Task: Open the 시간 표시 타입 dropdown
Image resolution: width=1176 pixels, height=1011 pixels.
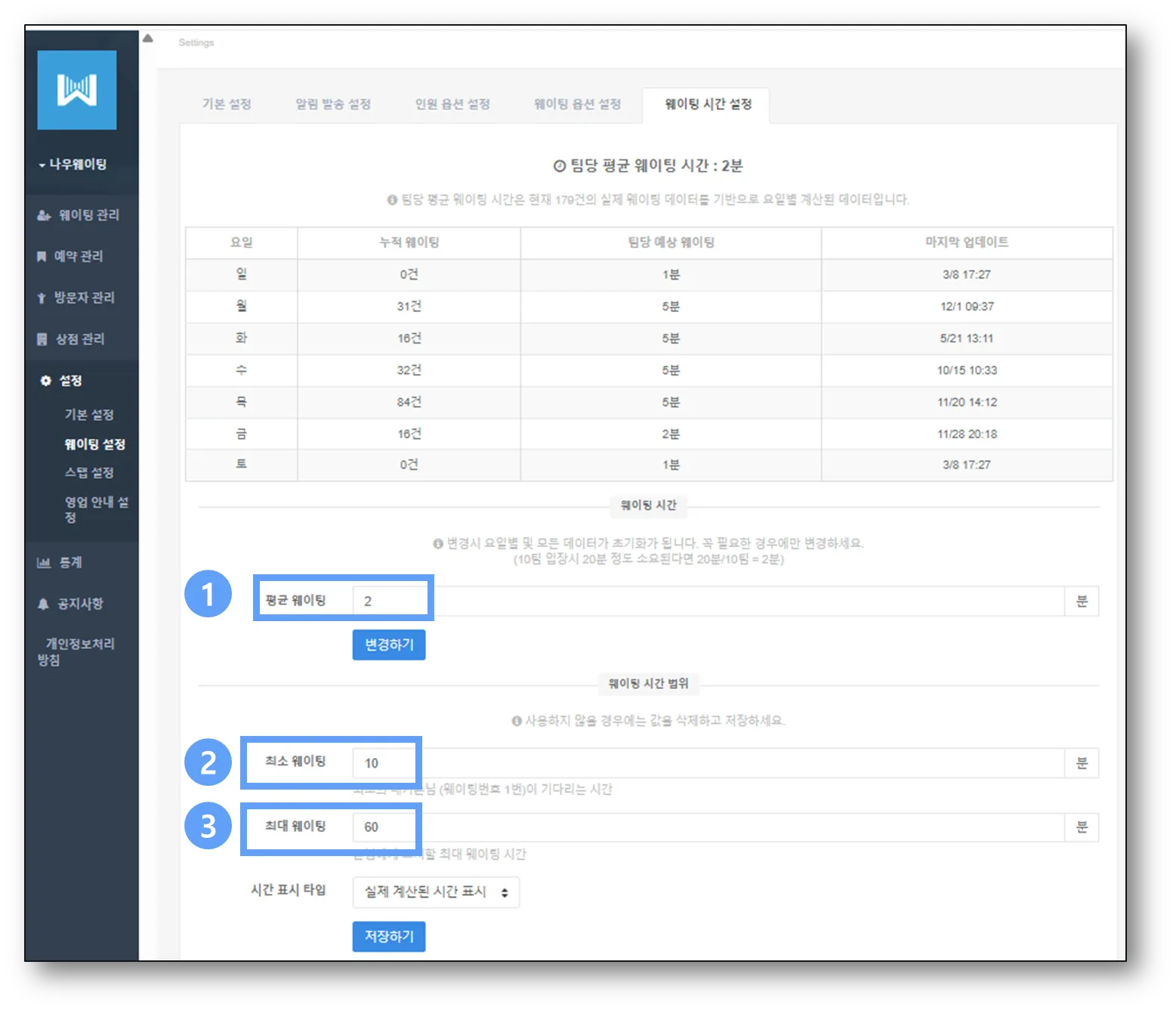Action: pos(436,892)
